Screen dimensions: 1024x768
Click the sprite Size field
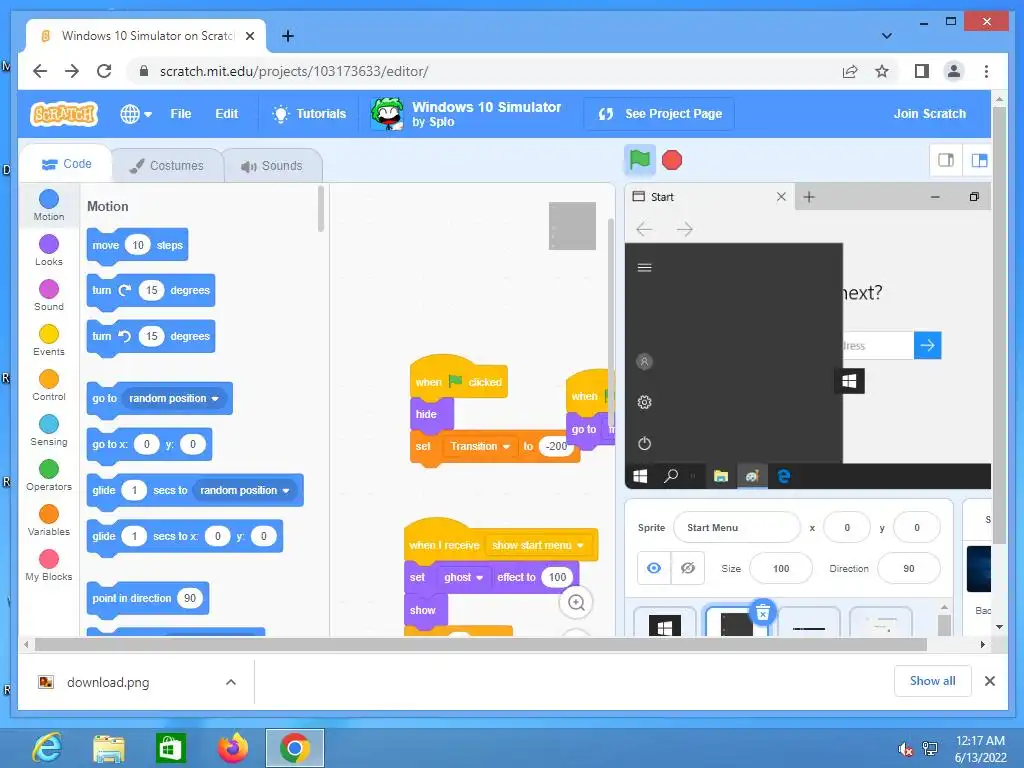781,568
